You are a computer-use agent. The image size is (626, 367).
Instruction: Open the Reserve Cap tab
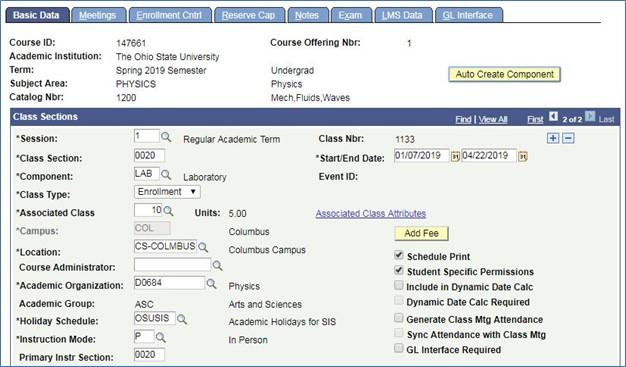(x=249, y=15)
